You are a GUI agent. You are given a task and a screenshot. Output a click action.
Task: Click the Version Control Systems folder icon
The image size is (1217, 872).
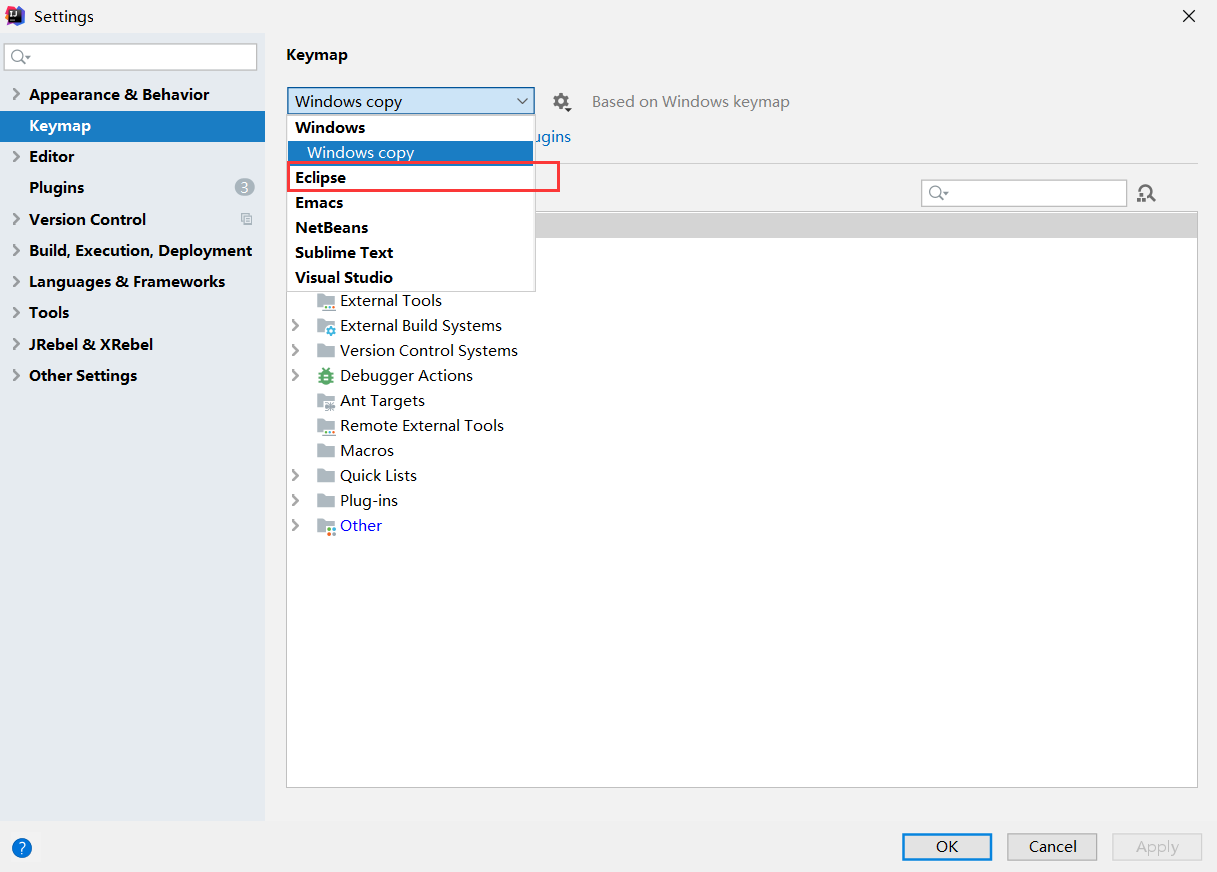coord(326,351)
